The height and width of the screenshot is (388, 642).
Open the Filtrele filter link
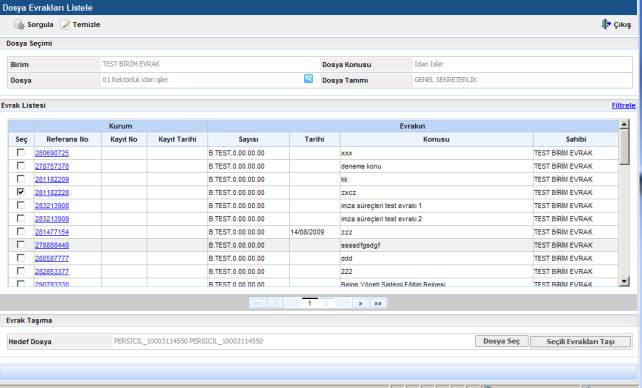pos(623,106)
